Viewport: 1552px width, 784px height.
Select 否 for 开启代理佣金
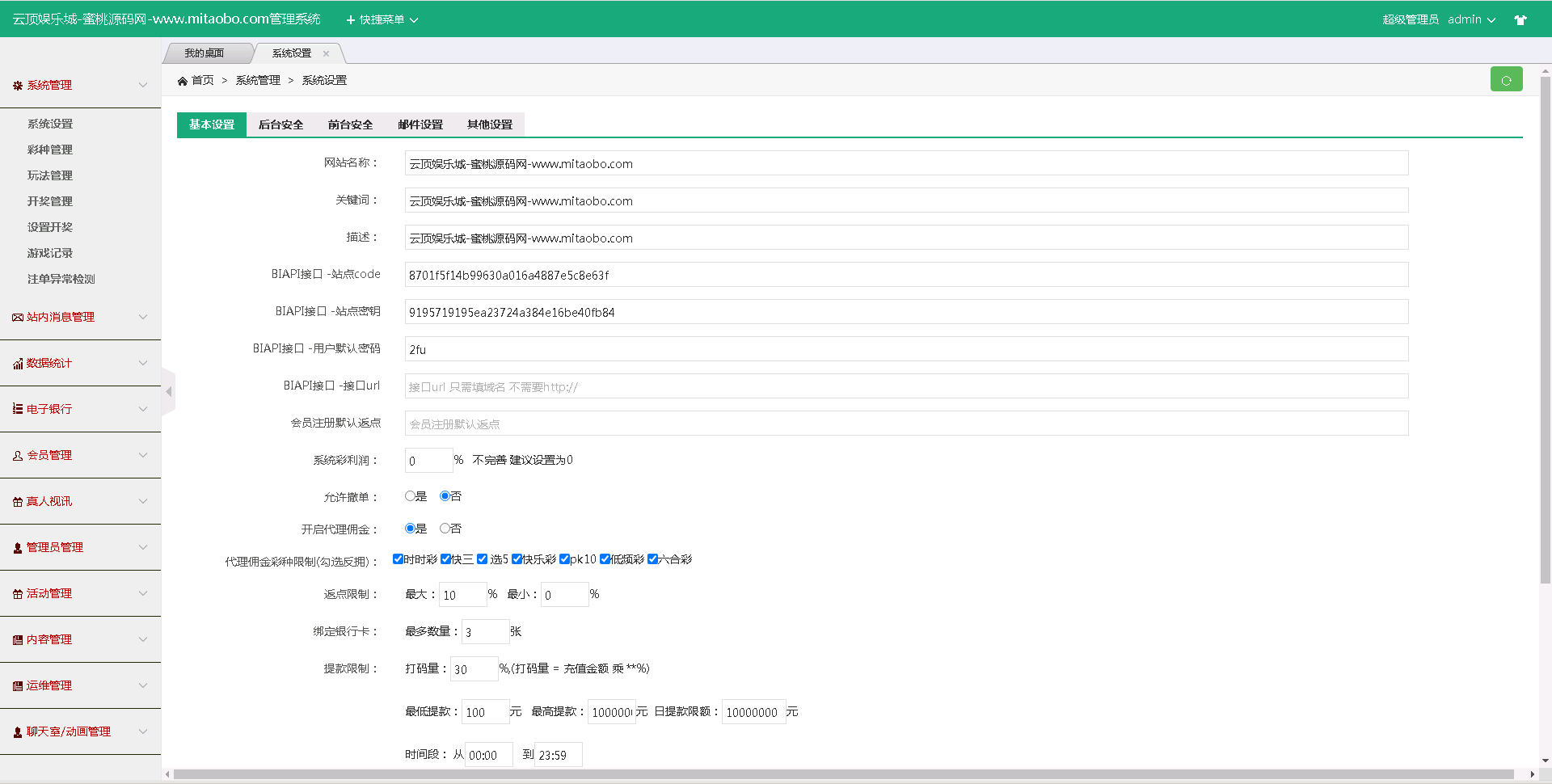coord(445,529)
